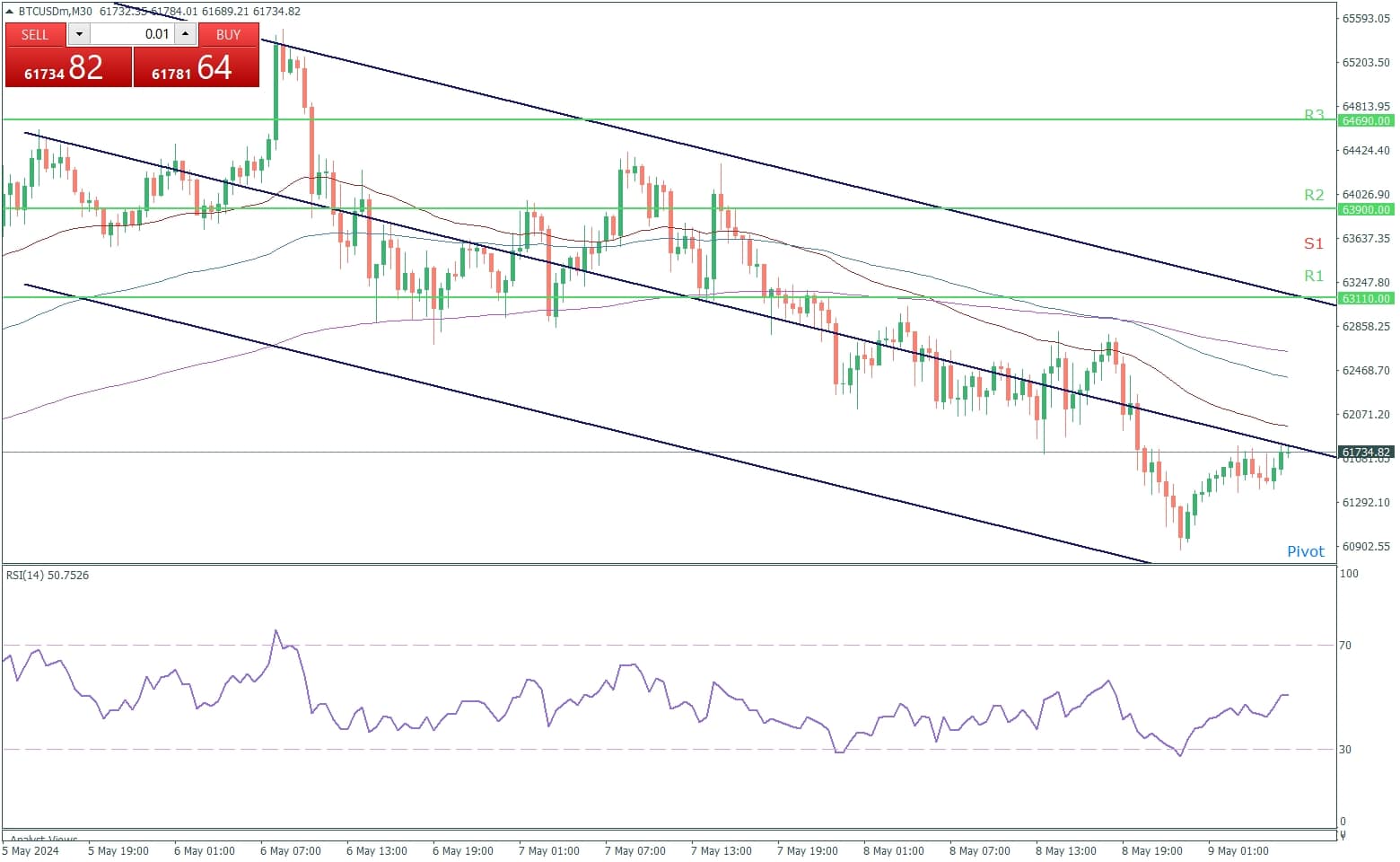Click the 8 May 19:00 time label

coord(1152,850)
